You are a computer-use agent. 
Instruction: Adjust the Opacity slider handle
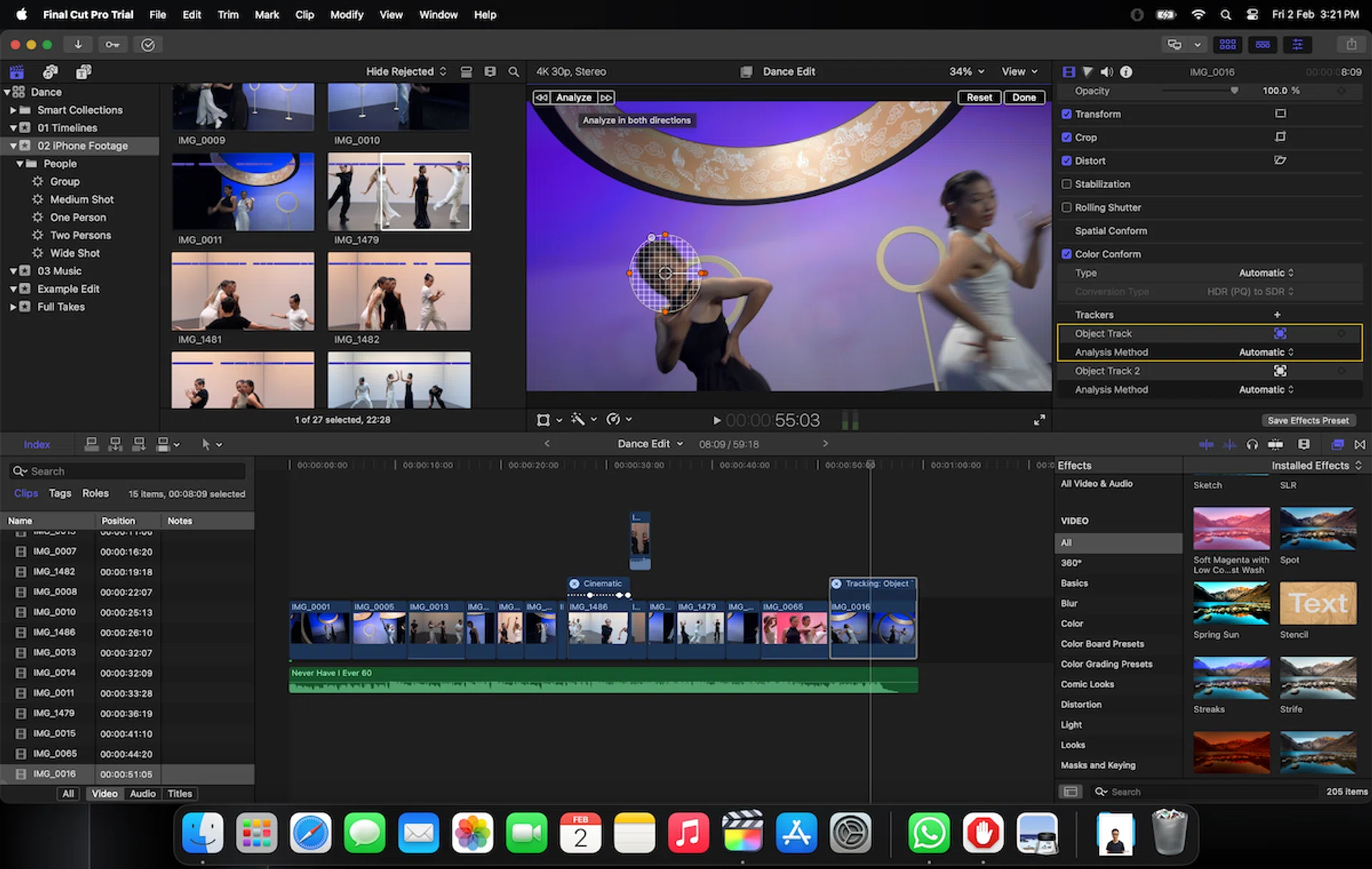[1234, 91]
